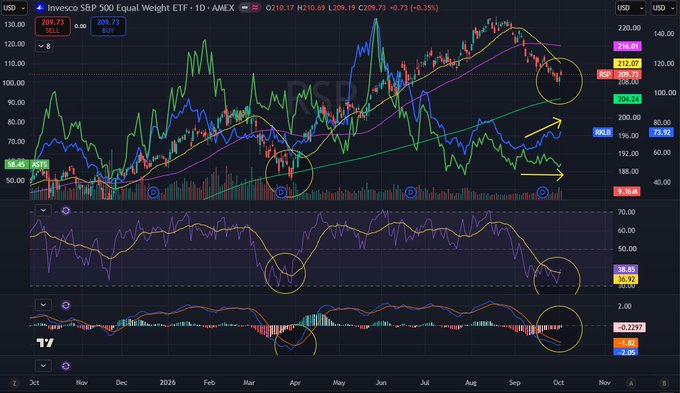680x393 pixels.
Task: Click the Jun label on the time axis
Action: pyautogui.click(x=381, y=383)
